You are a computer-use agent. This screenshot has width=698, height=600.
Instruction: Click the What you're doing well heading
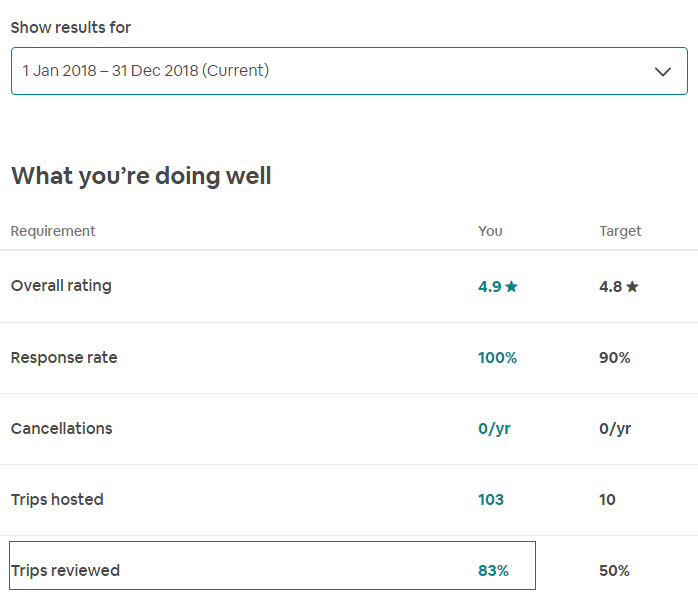tap(141, 176)
